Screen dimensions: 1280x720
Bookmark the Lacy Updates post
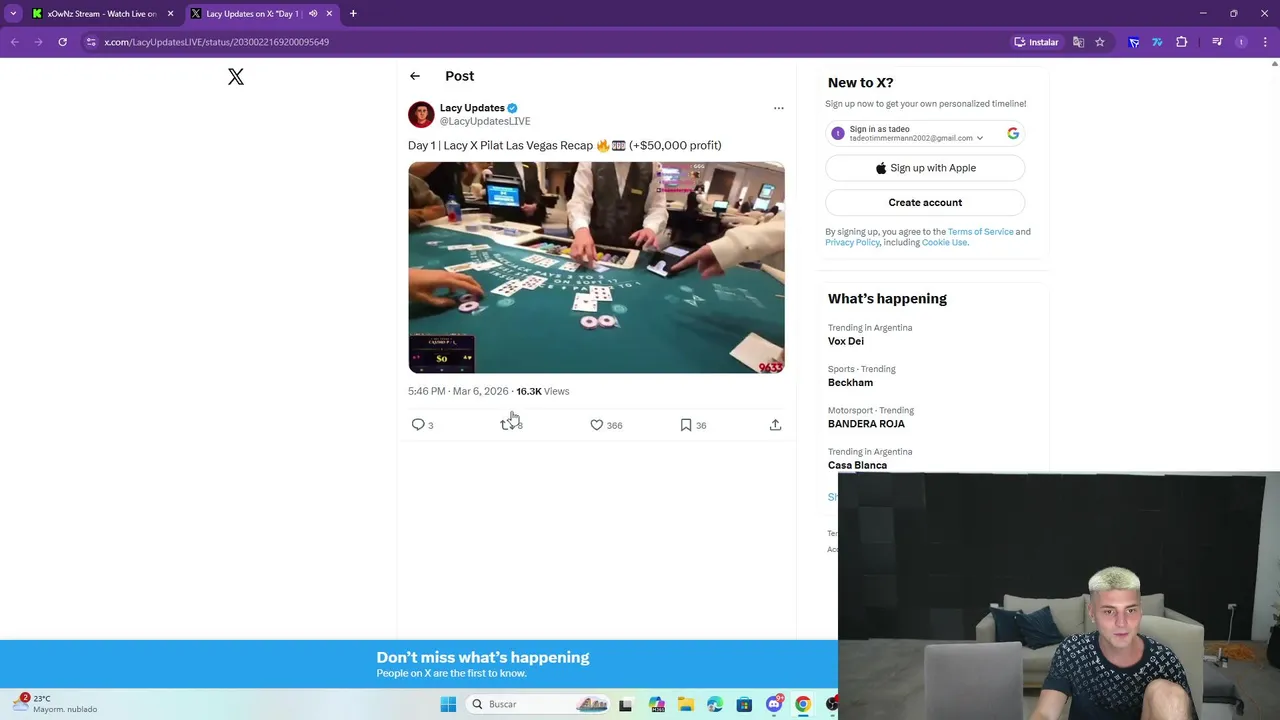coord(686,425)
